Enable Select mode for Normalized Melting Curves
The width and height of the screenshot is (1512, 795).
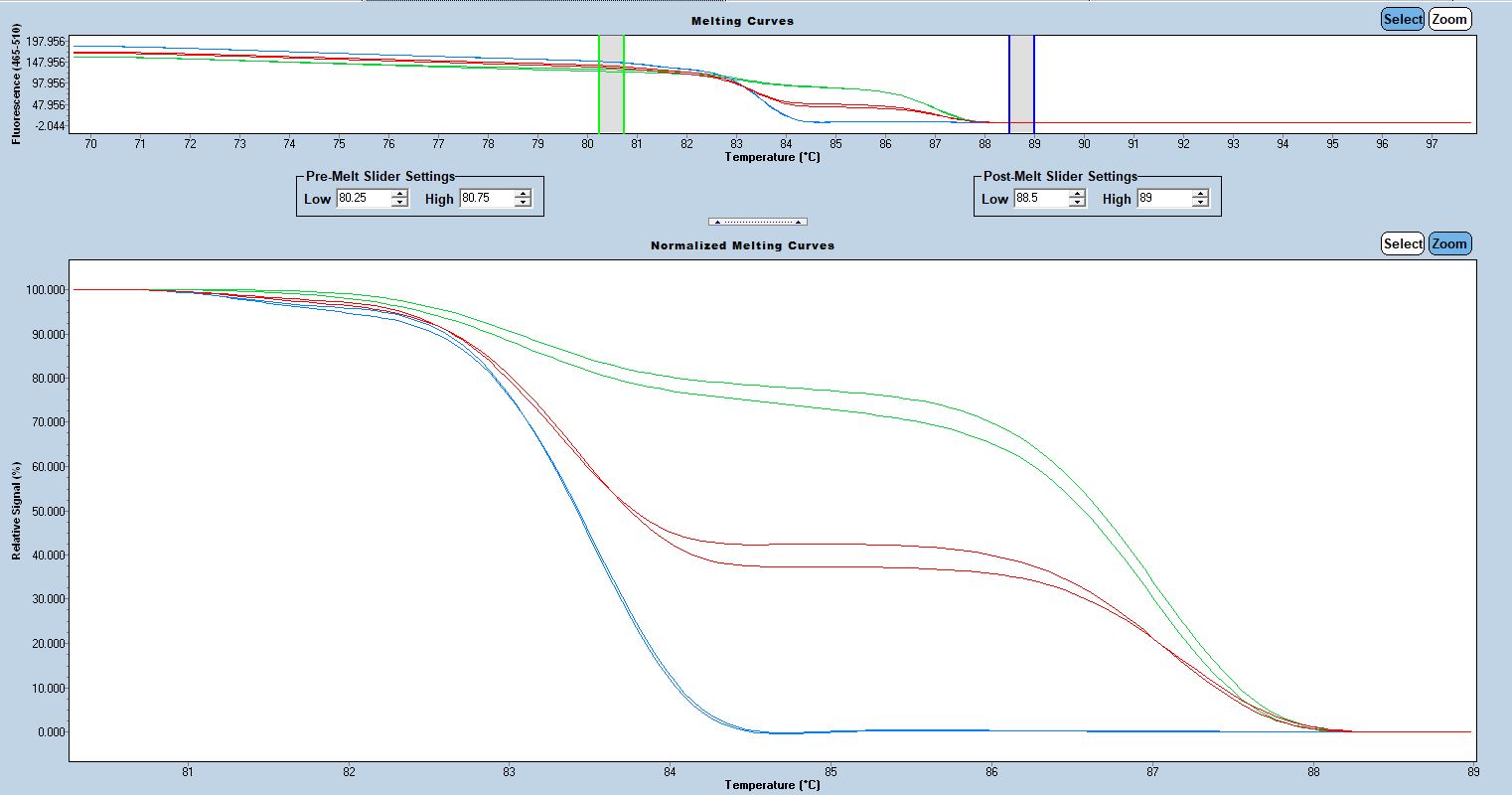coord(1403,243)
